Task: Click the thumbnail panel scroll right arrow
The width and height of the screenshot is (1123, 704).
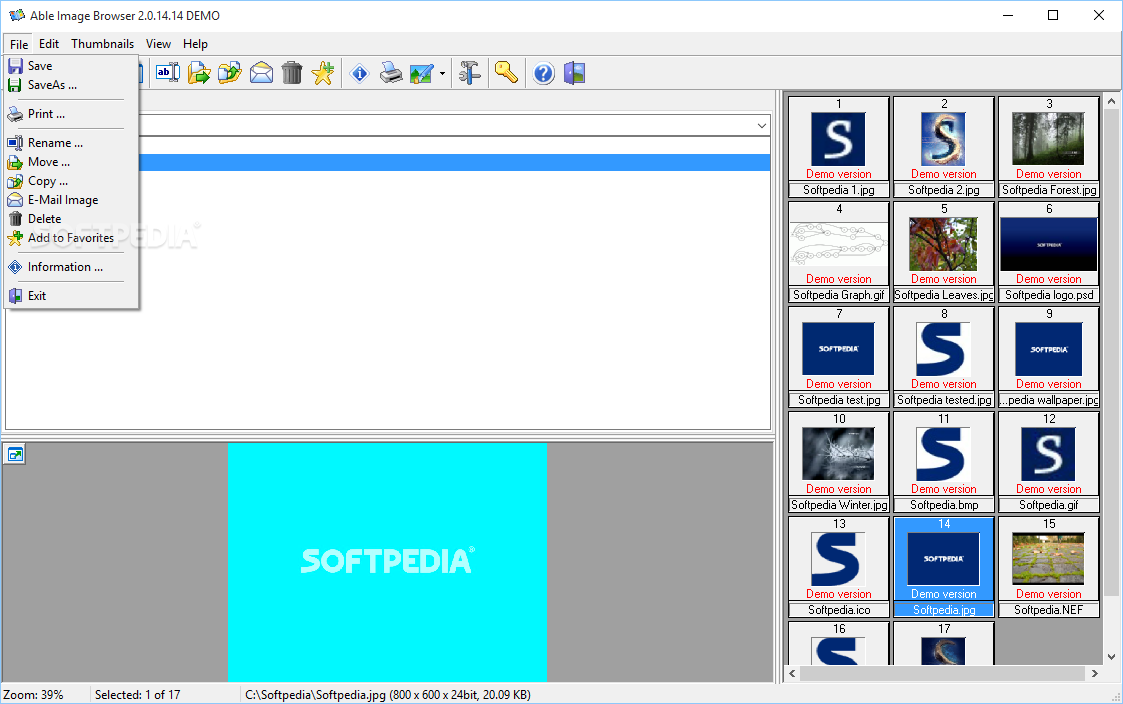Action: click(1094, 673)
